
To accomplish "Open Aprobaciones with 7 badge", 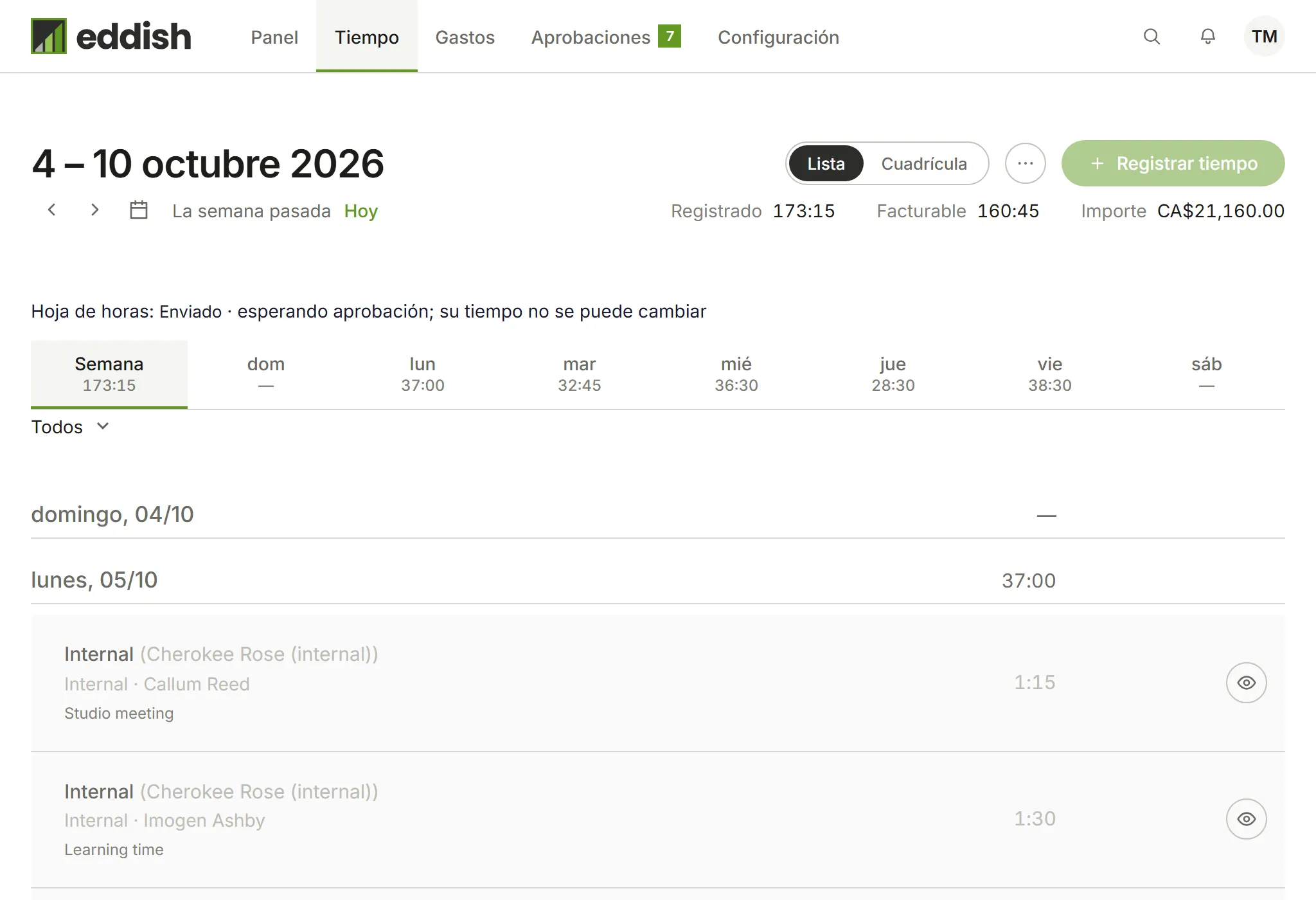I will tap(606, 37).
